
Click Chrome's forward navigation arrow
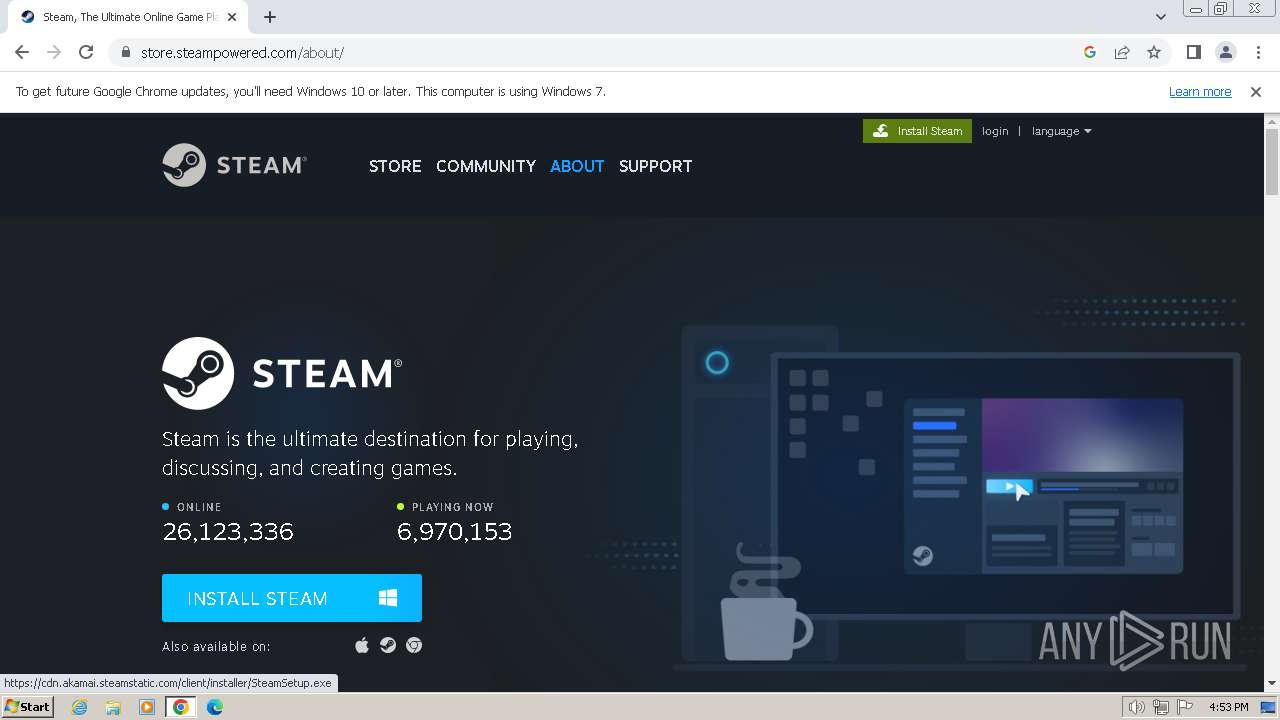tap(54, 52)
